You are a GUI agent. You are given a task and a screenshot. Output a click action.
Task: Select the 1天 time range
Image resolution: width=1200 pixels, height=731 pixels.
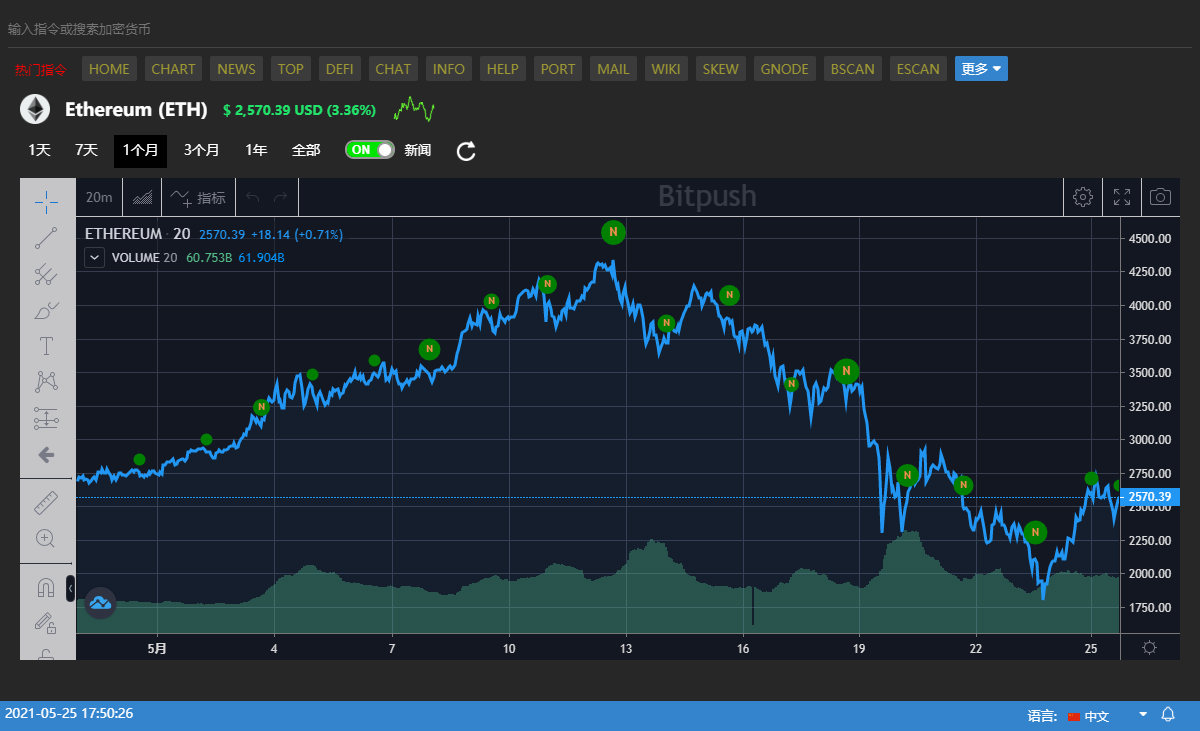[x=39, y=150]
